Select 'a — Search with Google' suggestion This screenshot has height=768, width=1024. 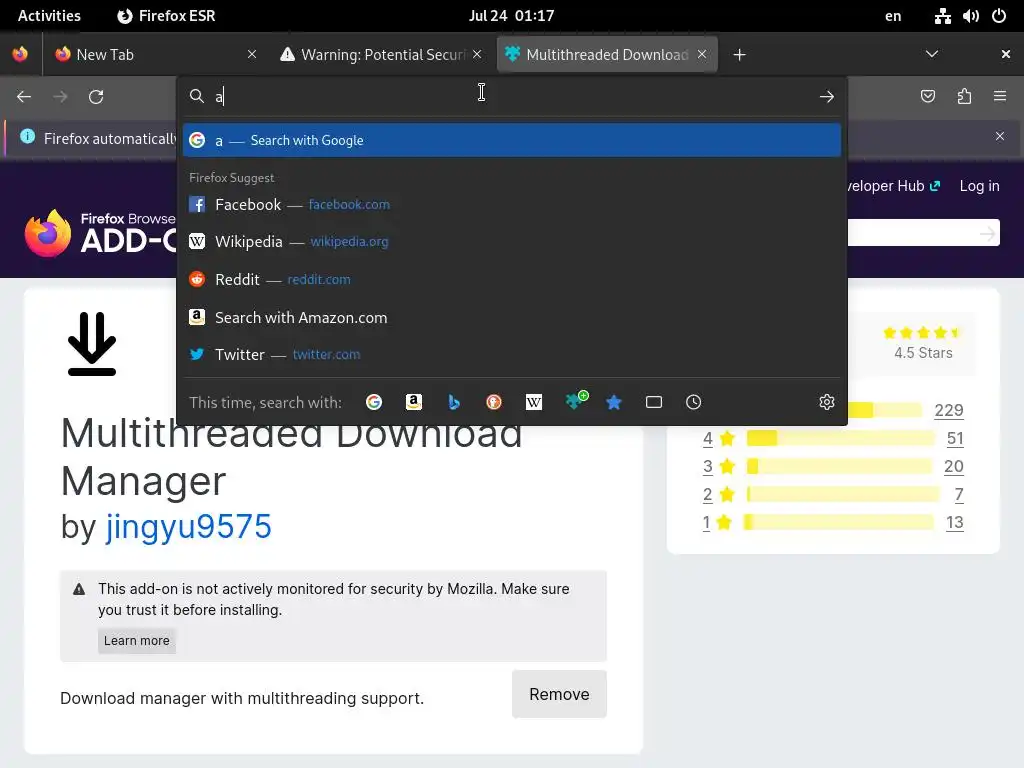coord(512,140)
